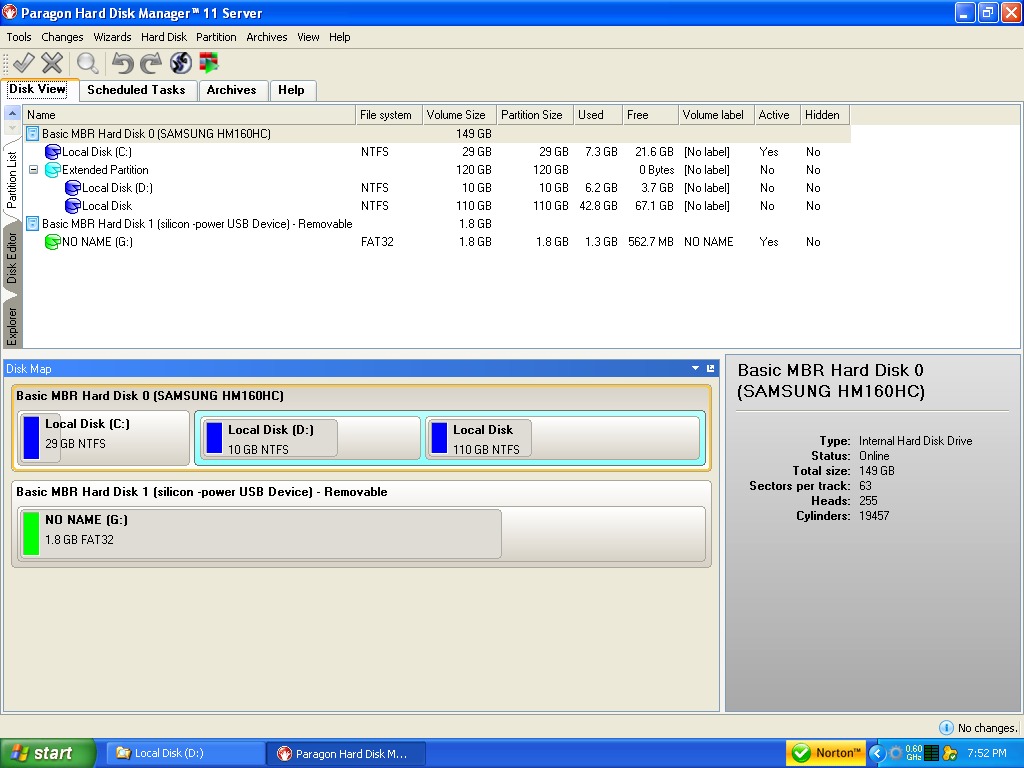Image resolution: width=1024 pixels, height=768 pixels.
Task: Click the Disk Map panel detach button
Action: click(711, 368)
